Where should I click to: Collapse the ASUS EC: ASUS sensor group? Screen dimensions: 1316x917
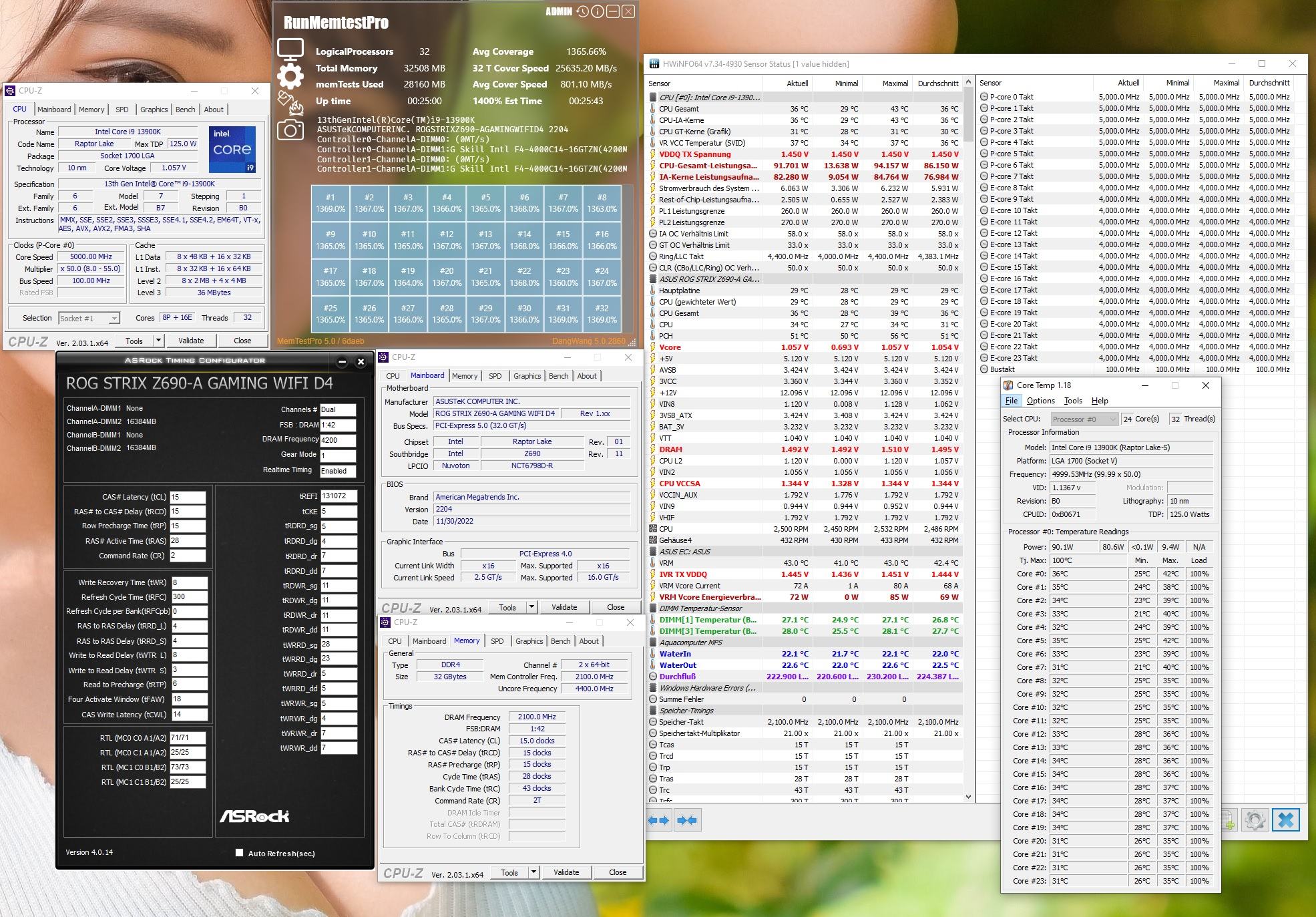(653, 552)
